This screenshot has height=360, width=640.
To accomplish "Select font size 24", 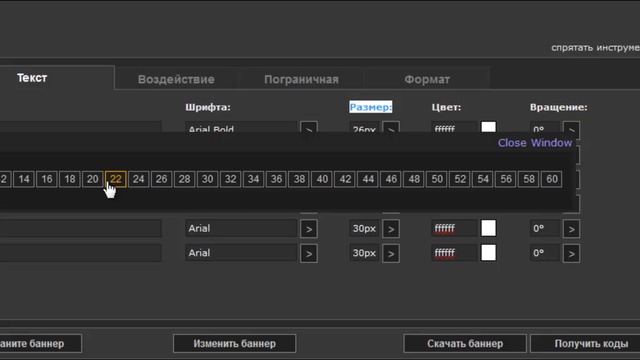I will (138, 179).
